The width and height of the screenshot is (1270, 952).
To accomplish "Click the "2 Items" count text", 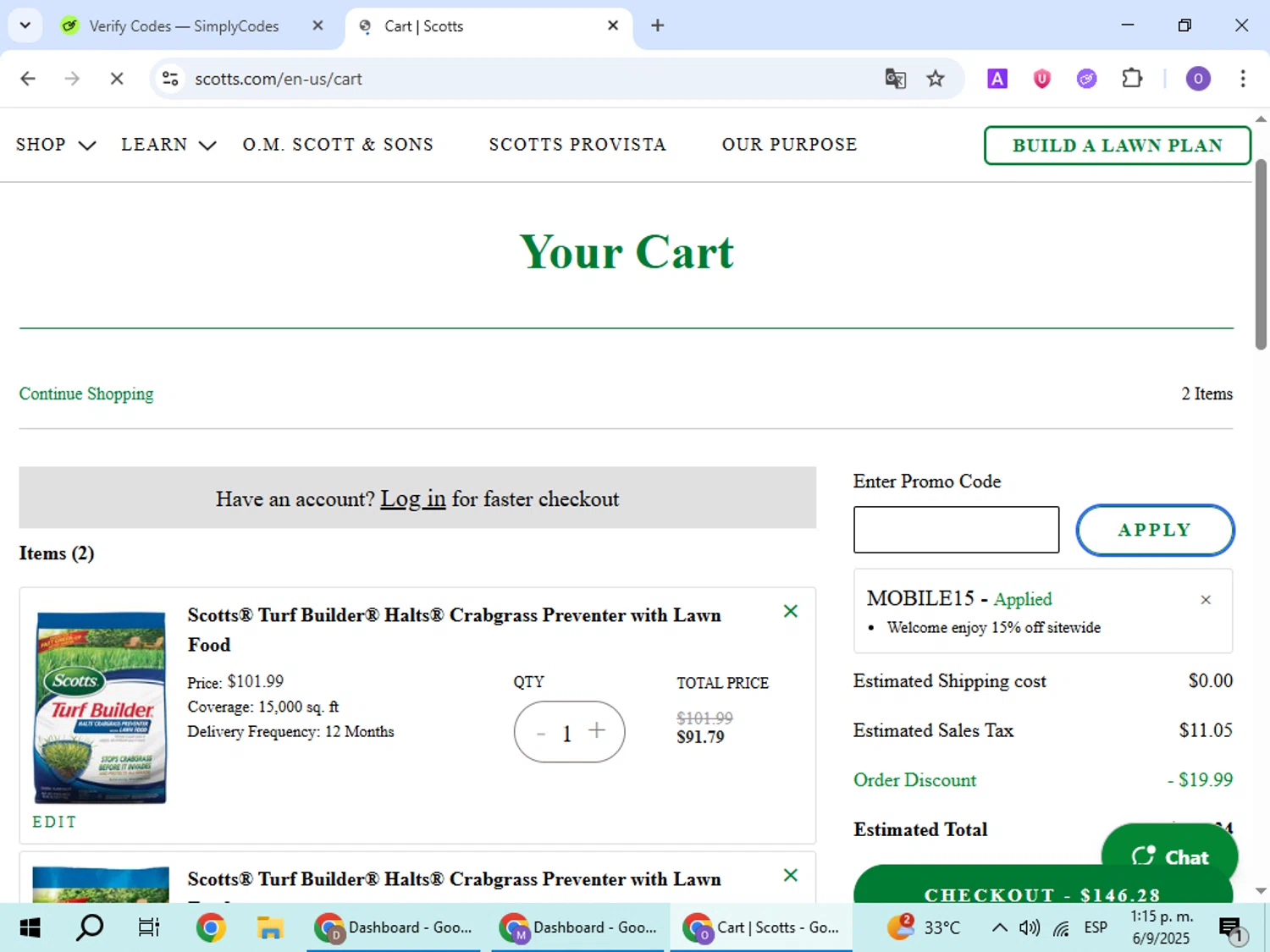I will pyautogui.click(x=1206, y=393).
